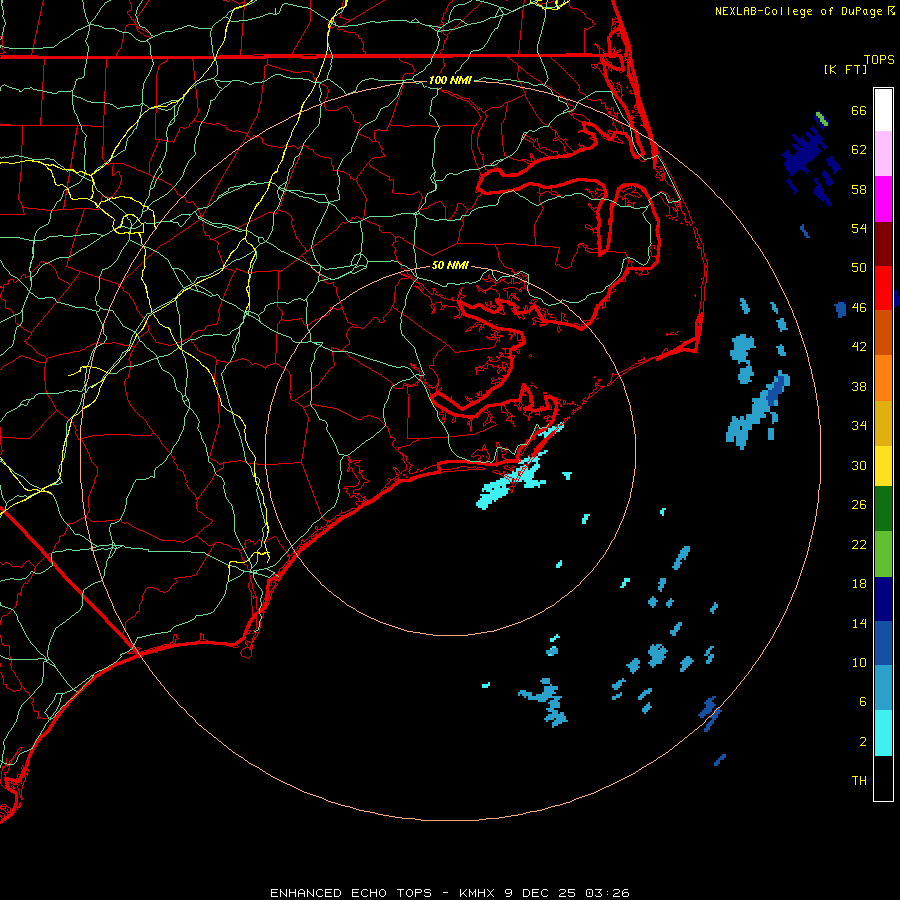Click the 58 value on the scale
This screenshot has height=900, width=900.
(x=859, y=189)
